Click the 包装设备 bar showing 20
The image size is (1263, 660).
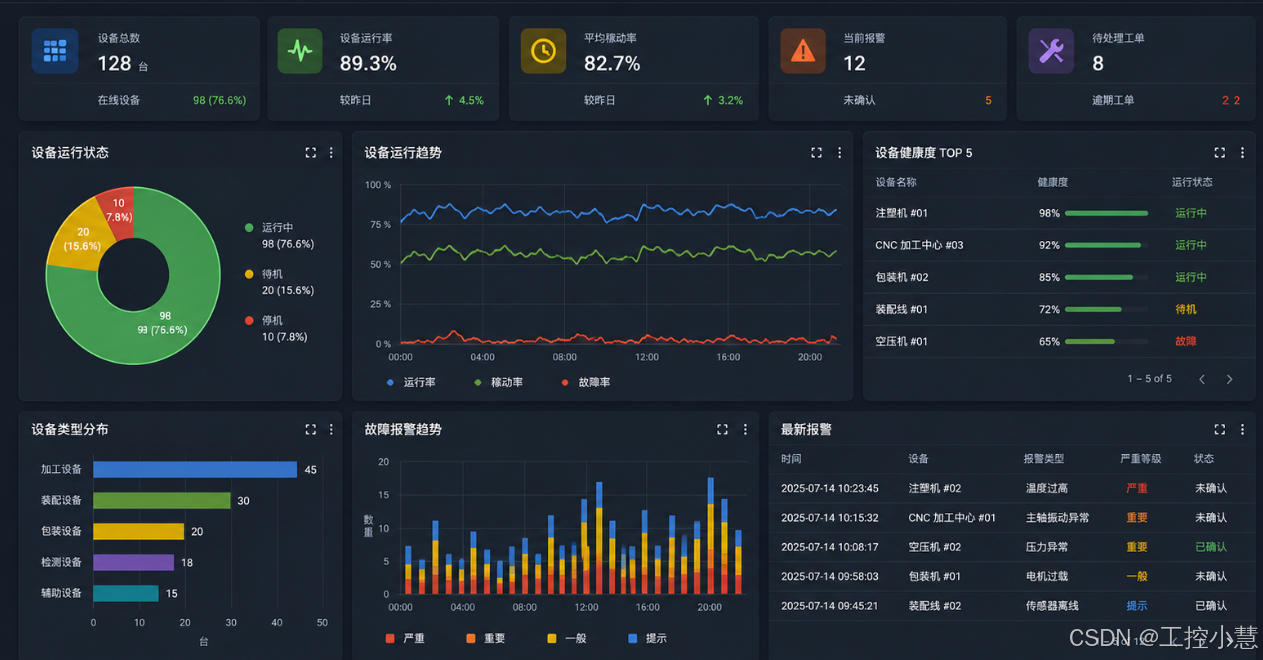(x=138, y=531)
